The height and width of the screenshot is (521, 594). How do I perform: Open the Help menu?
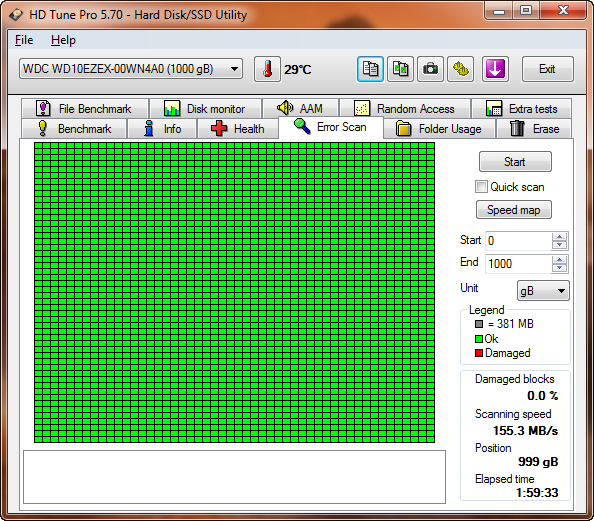(63, 40)
